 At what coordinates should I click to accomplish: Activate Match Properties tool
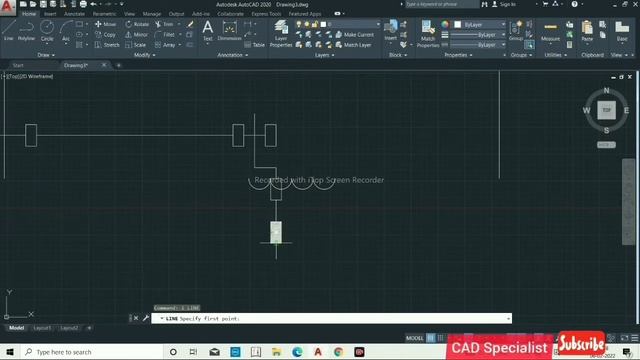click(428, 33)
